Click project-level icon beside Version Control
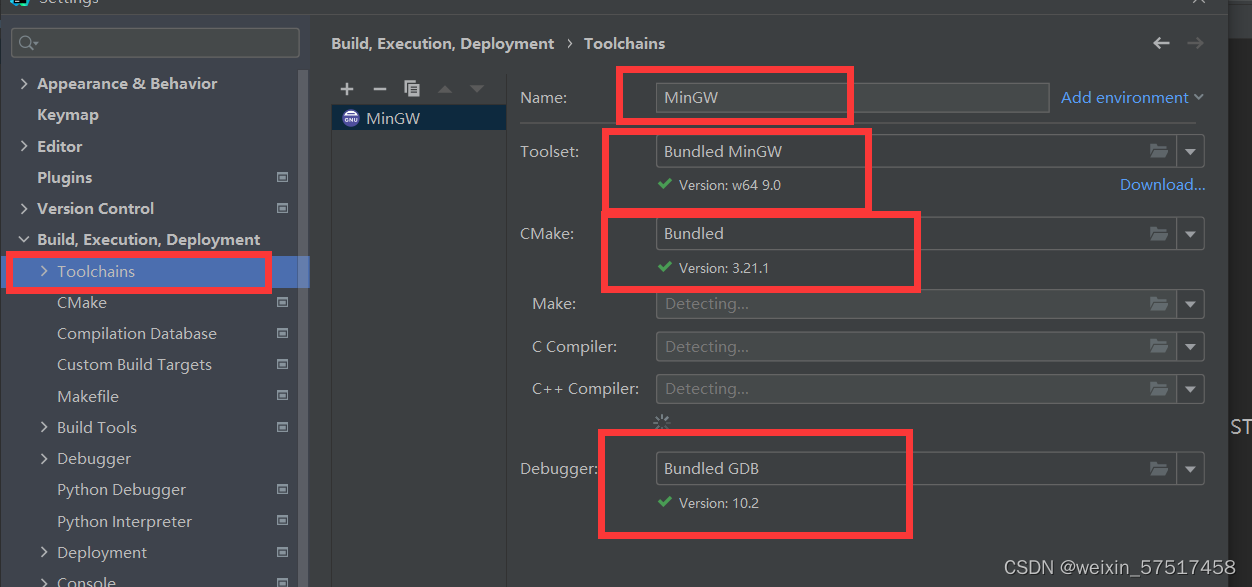This screenshot has height=587, width=1252. pyautogui.click(x=282, y=208)
